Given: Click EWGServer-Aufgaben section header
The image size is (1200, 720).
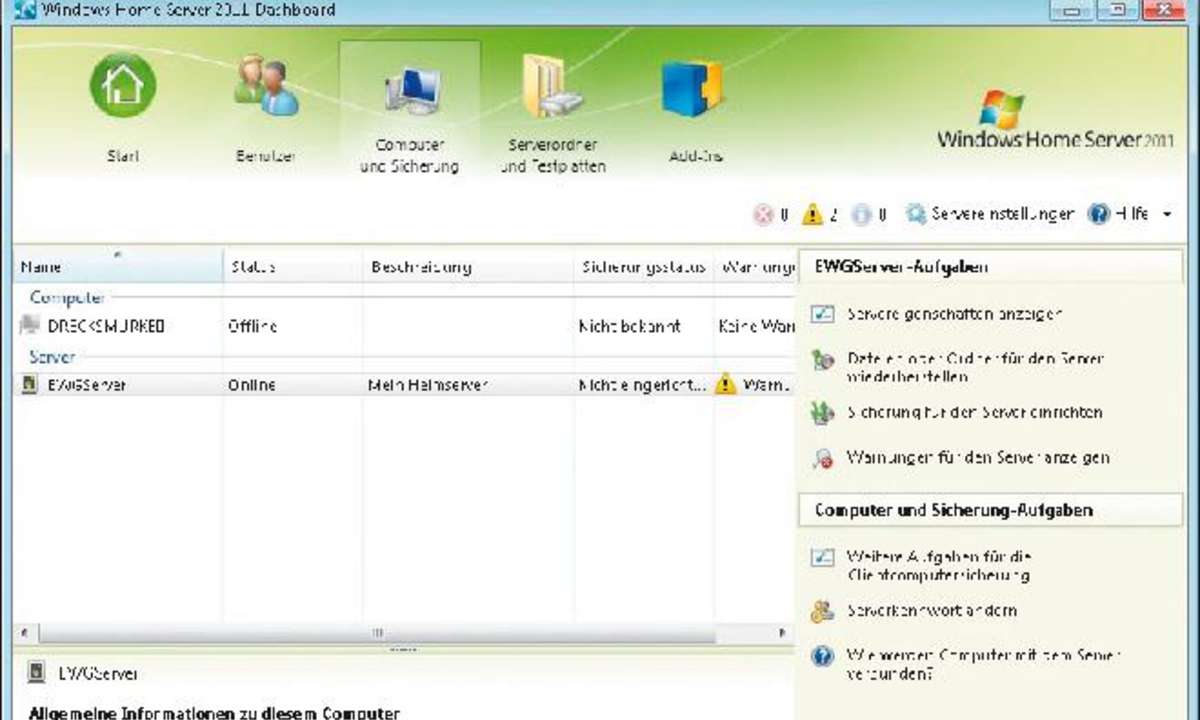Looking at the screenshot, I should click(990, 267).
